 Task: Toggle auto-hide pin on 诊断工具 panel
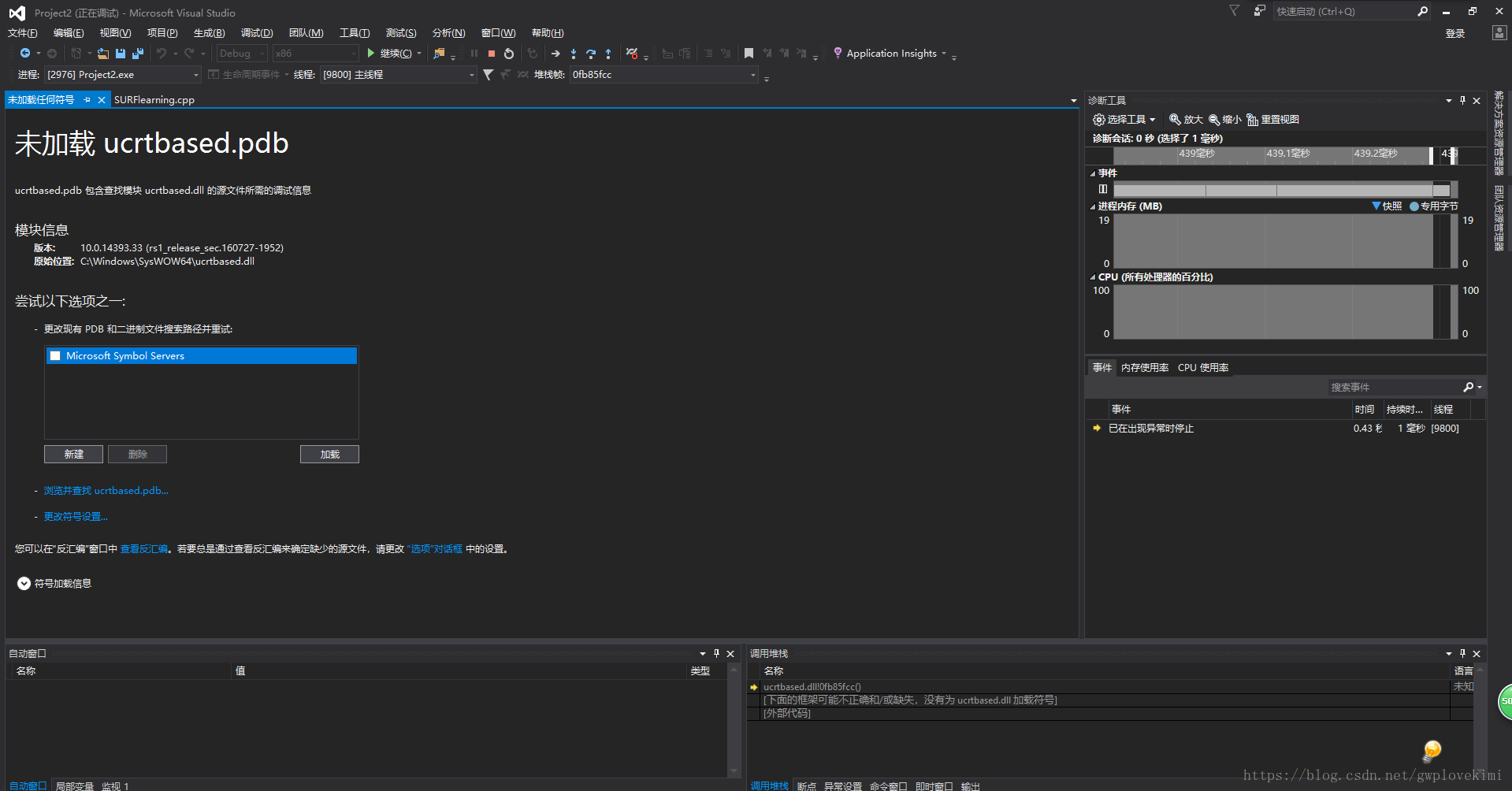click(1462, 101)
